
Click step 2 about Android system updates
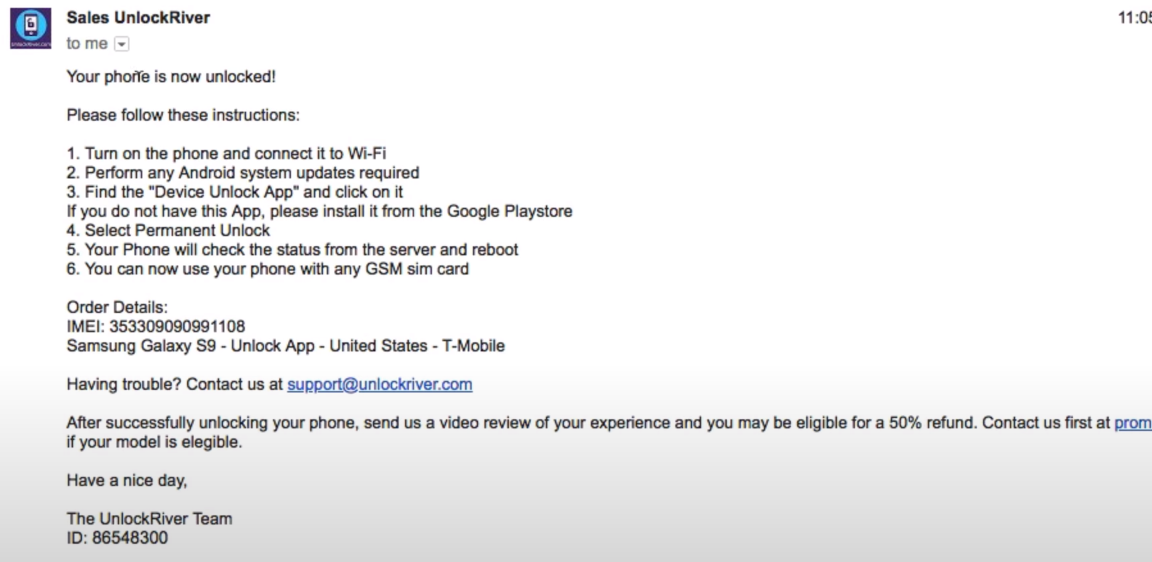click(243, 173)
